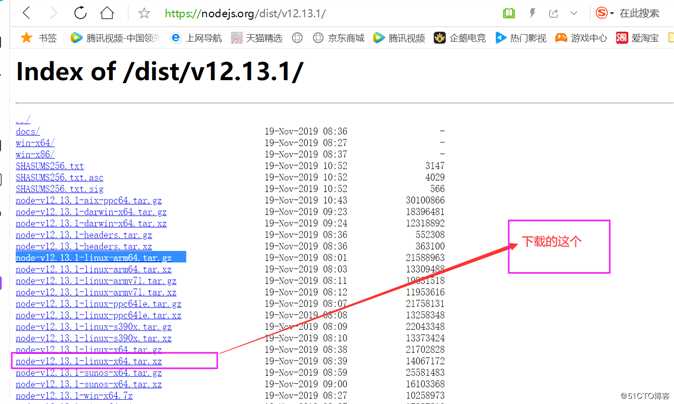674x404 pixels.
Task: Download node-v12.13.1-linux-x64.tar.xz
Action: pos(89,361)
